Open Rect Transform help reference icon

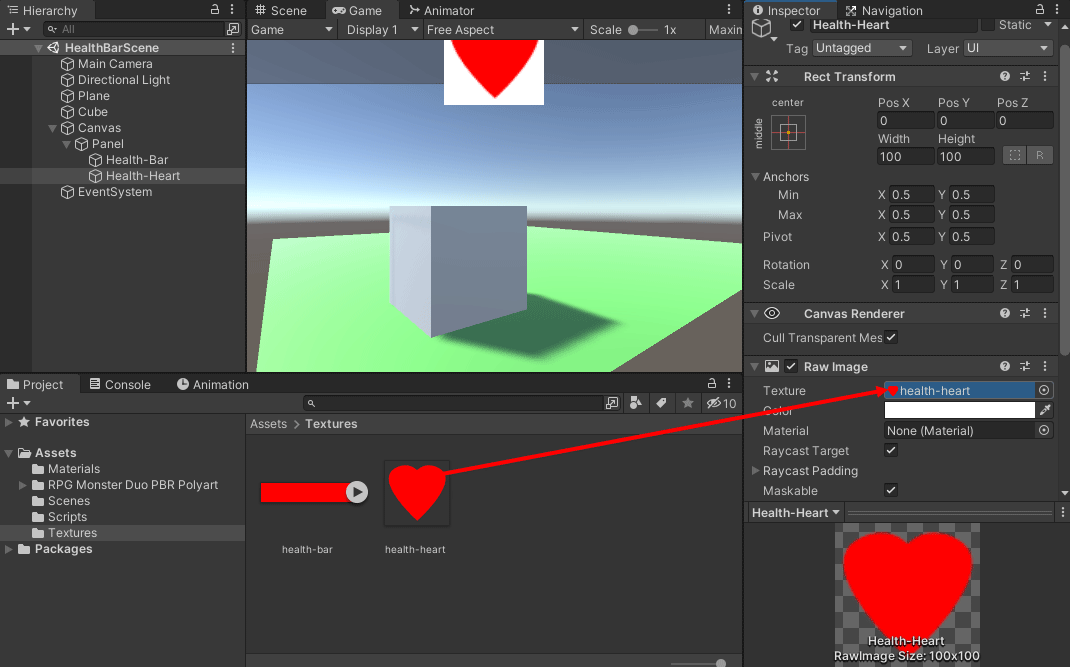tap(1005, 77)
